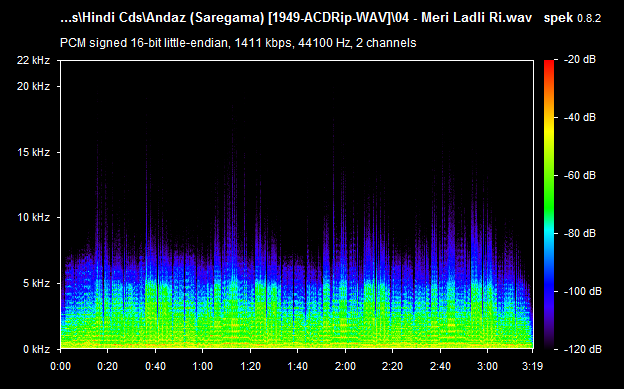The width and height of the screenshot is (624, 389).
Task: Click the 1:20 time axis marker
Action: 250,366
